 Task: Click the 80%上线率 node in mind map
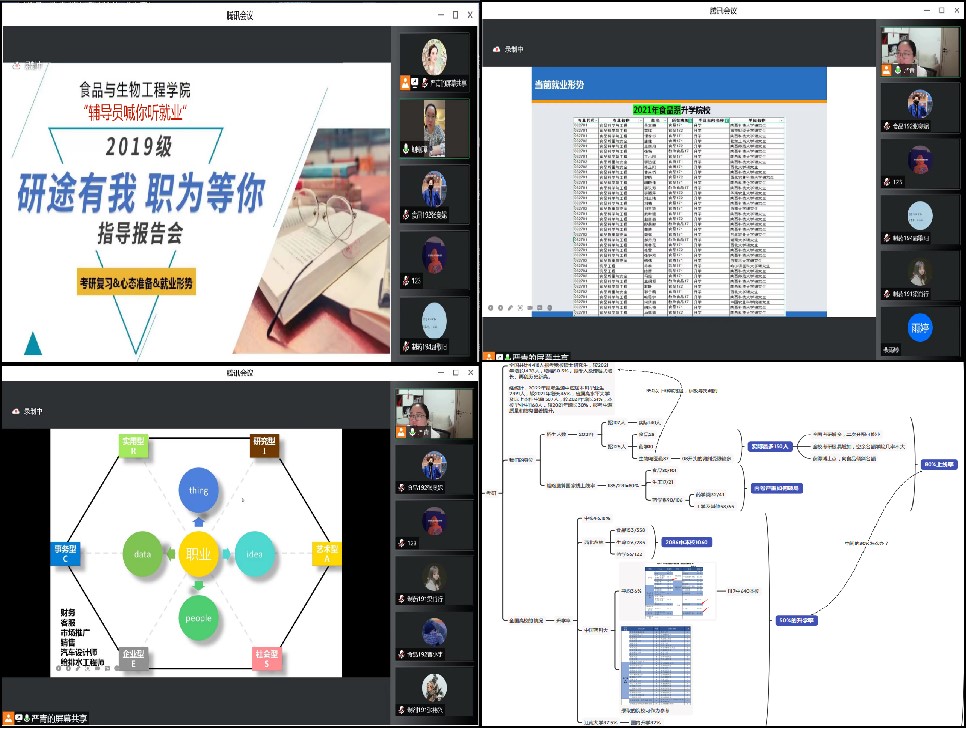(941, 464)
